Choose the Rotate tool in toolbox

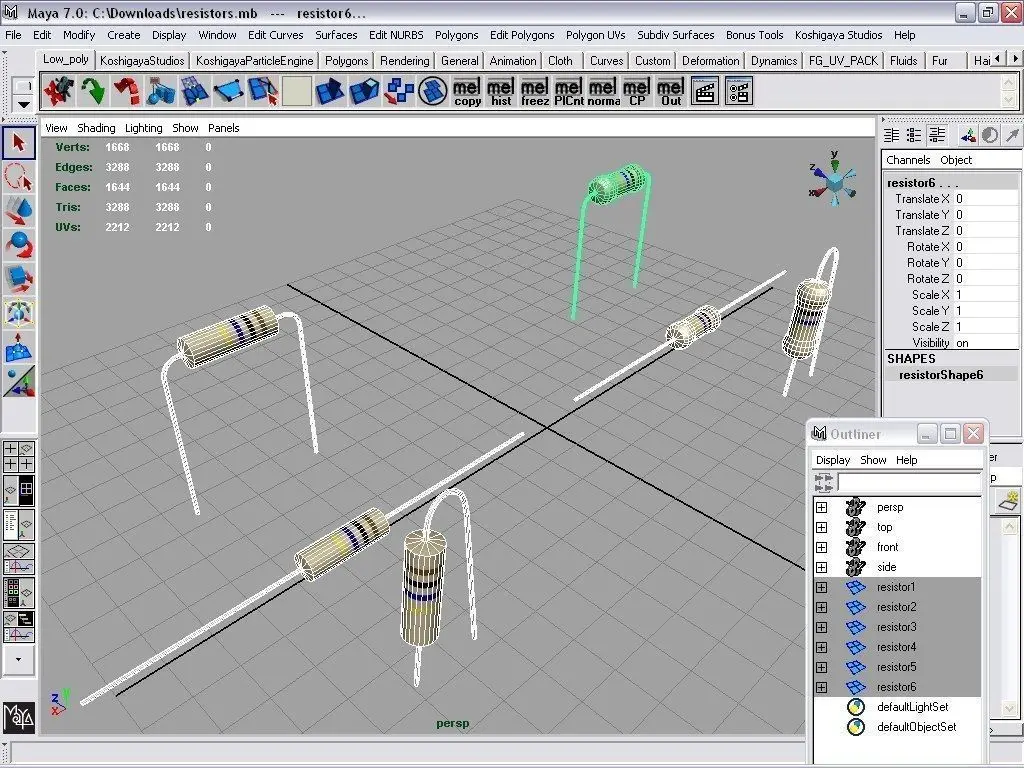click(x=18, y=245)
